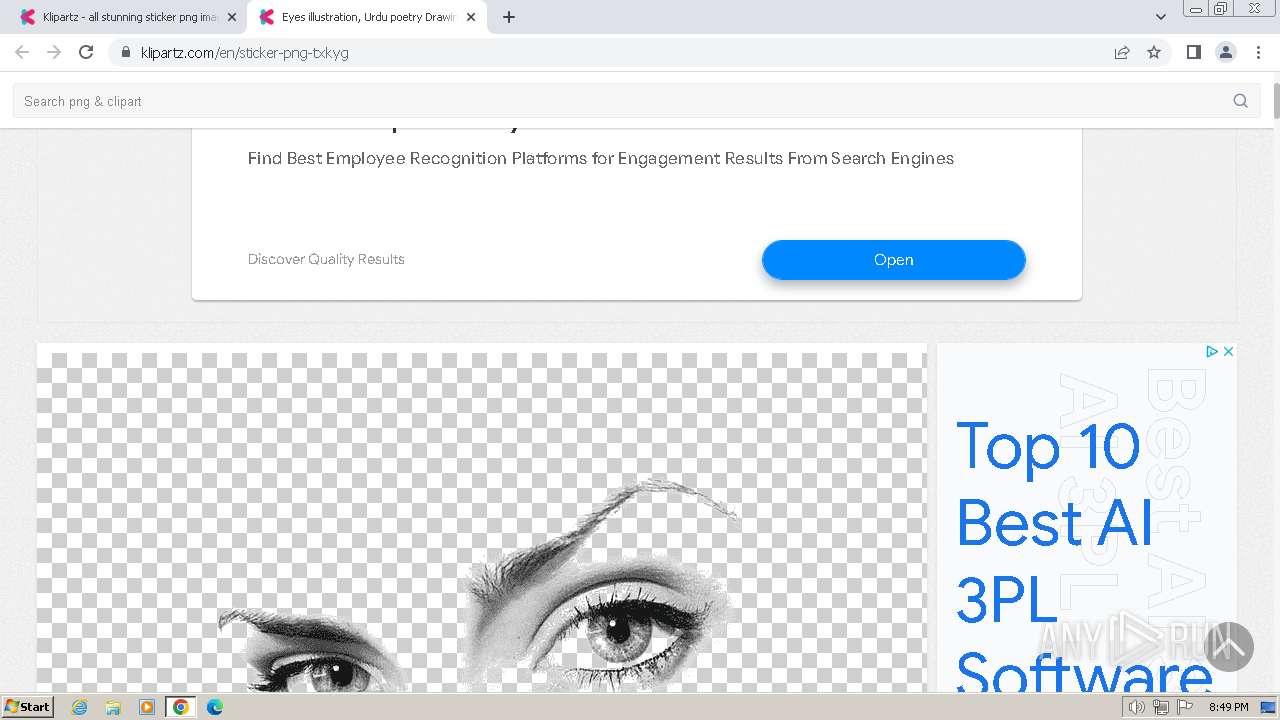
Task: Open File Explorer from the taskbar
Action: point(113,707)
